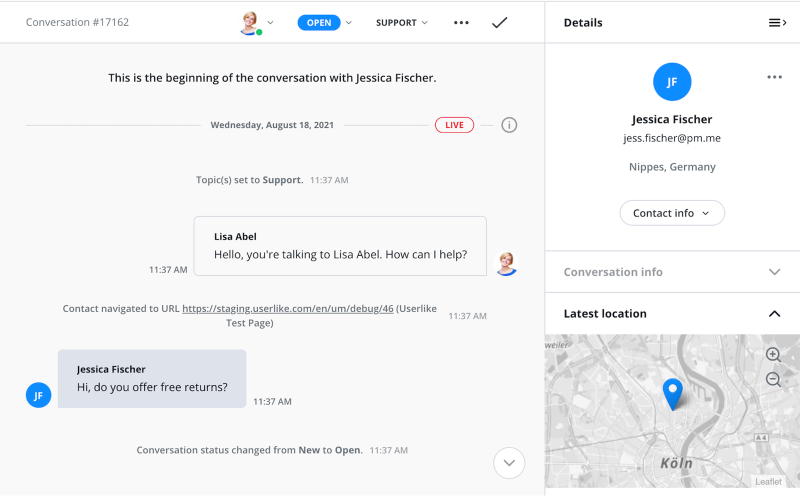This screenshot has width=800, height=496.
Task: Expand the Conversation info section
Action: (x=672, y=272)
